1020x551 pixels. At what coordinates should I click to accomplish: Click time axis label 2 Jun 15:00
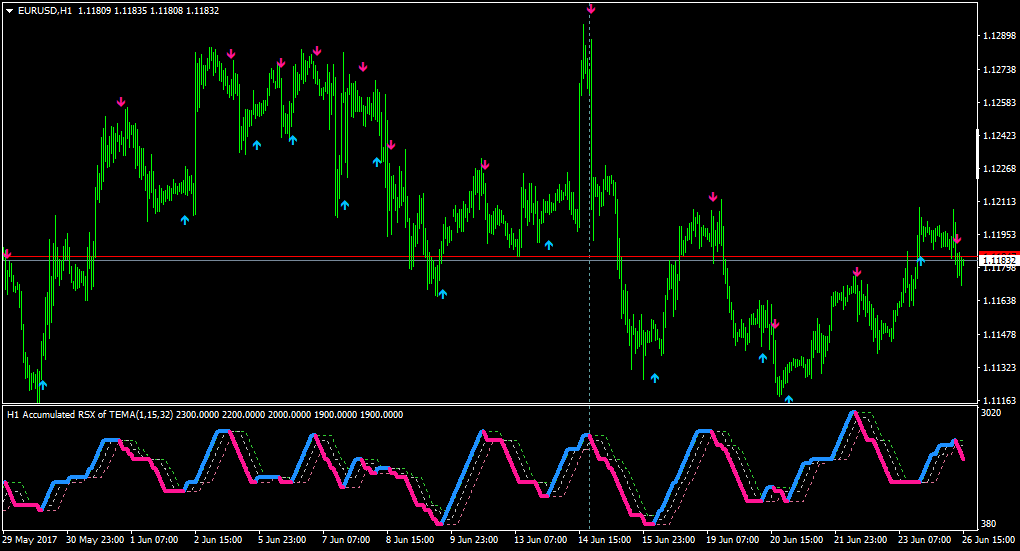coord(218,540)
